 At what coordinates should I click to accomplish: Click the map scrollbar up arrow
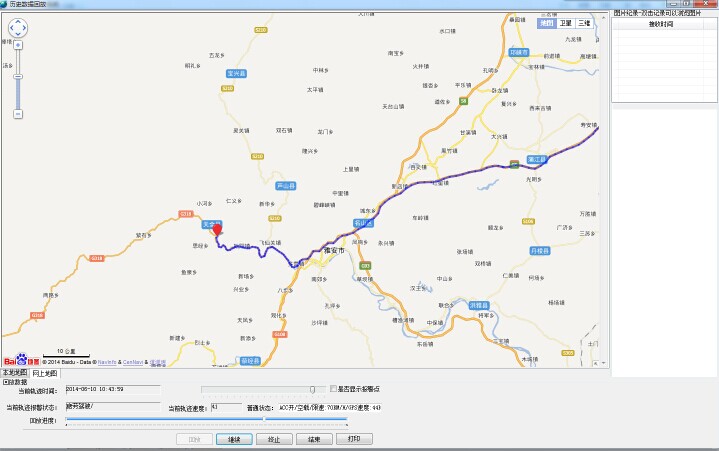(x=603, y=17)
